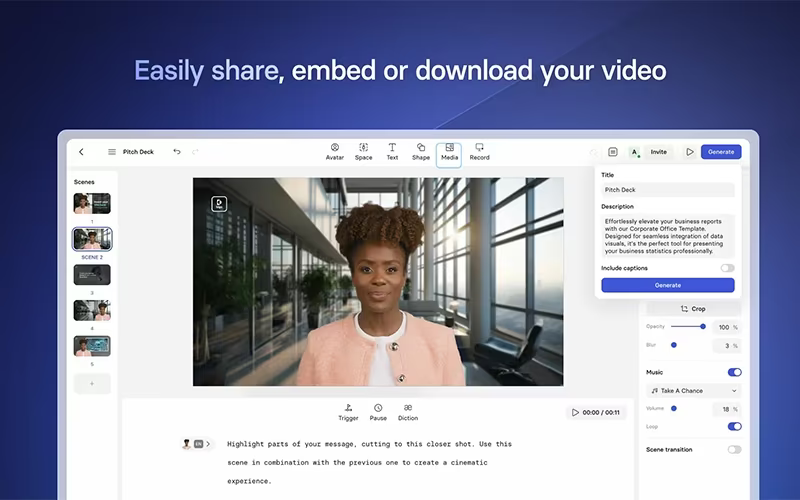Viewport: 800px width, 500px height.
Task: Select scene 3 thumbnail
Action: 92,274
